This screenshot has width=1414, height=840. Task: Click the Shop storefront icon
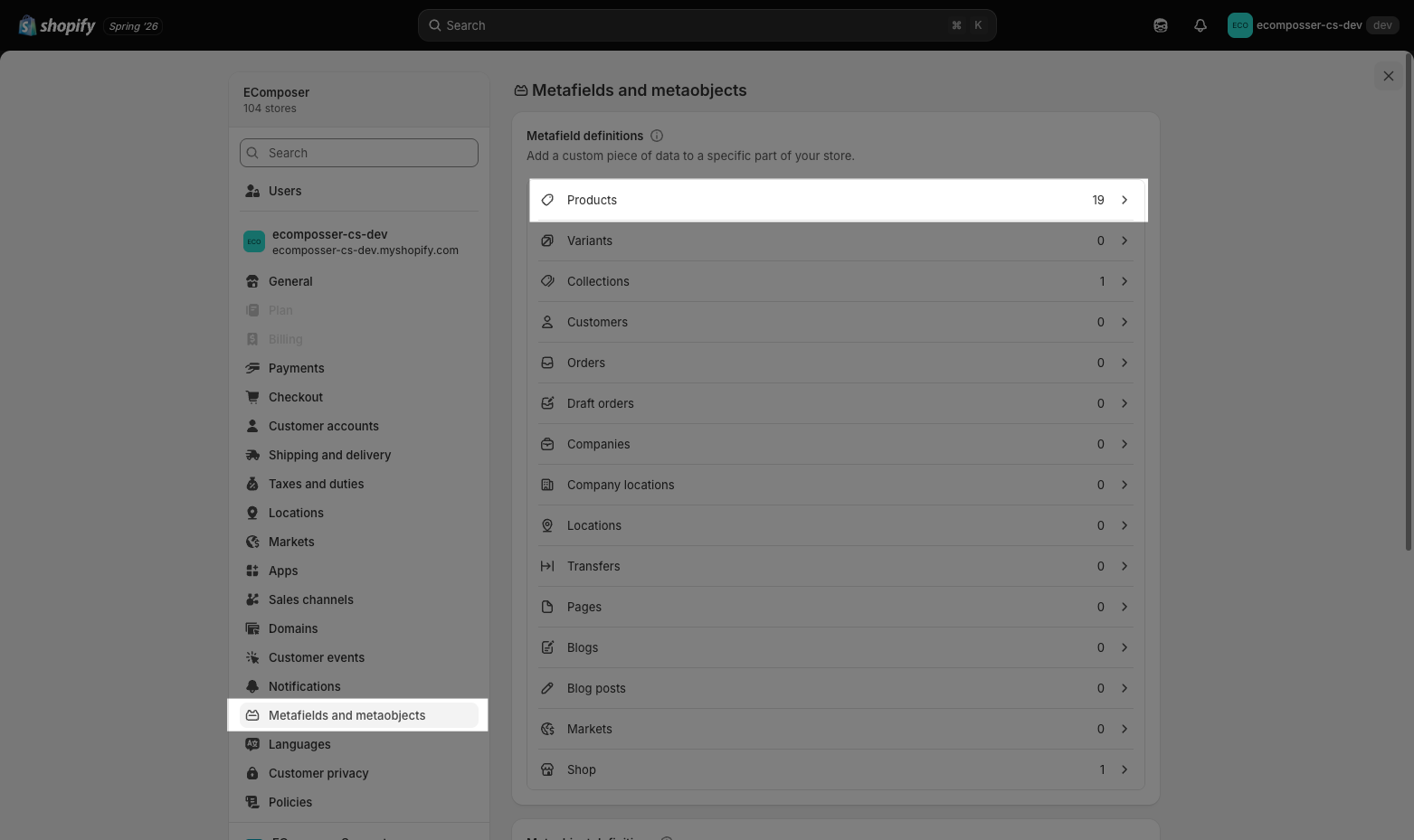(x=547, y=769)
